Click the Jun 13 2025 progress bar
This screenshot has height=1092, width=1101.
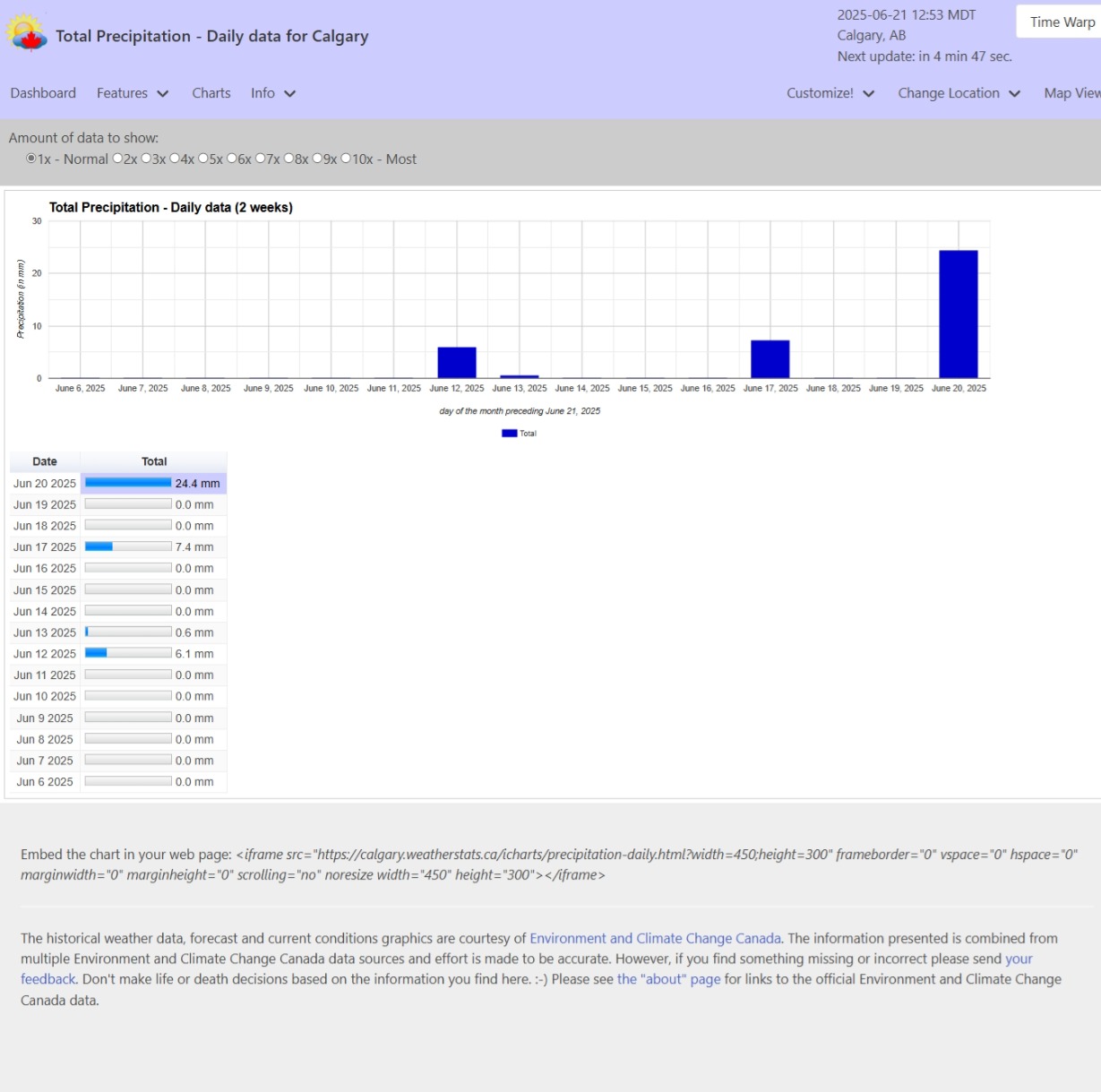click(x=128, y=632)
